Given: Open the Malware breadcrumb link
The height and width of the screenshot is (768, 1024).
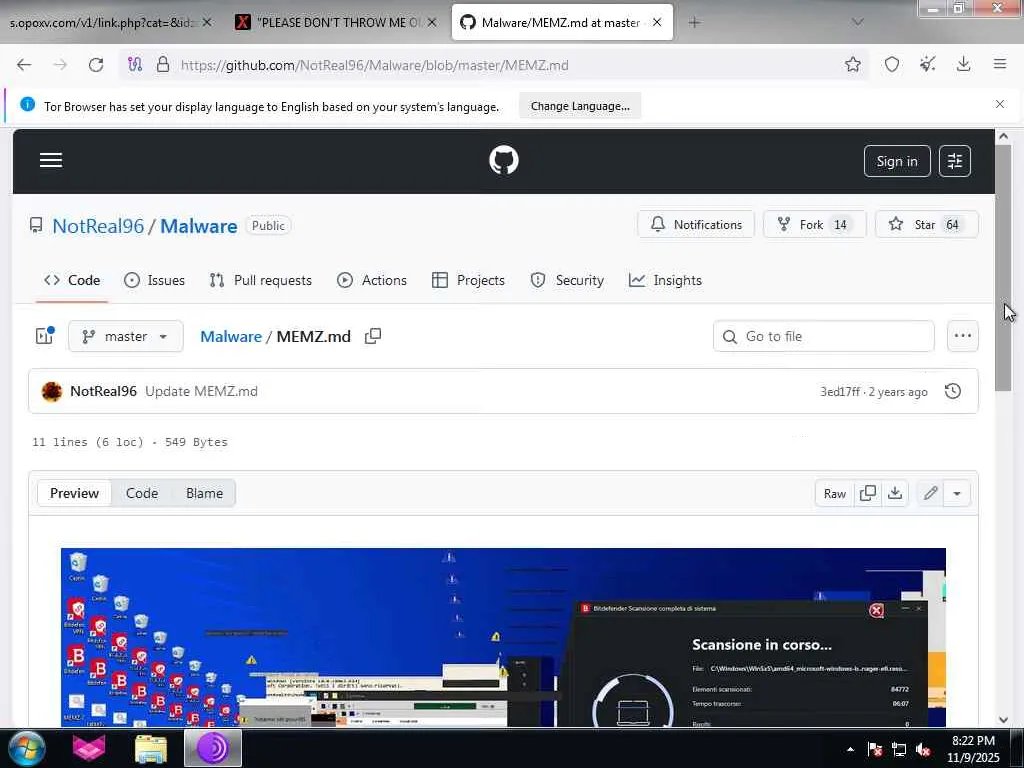Looking at the screenshot, I should tap(231, 336).
